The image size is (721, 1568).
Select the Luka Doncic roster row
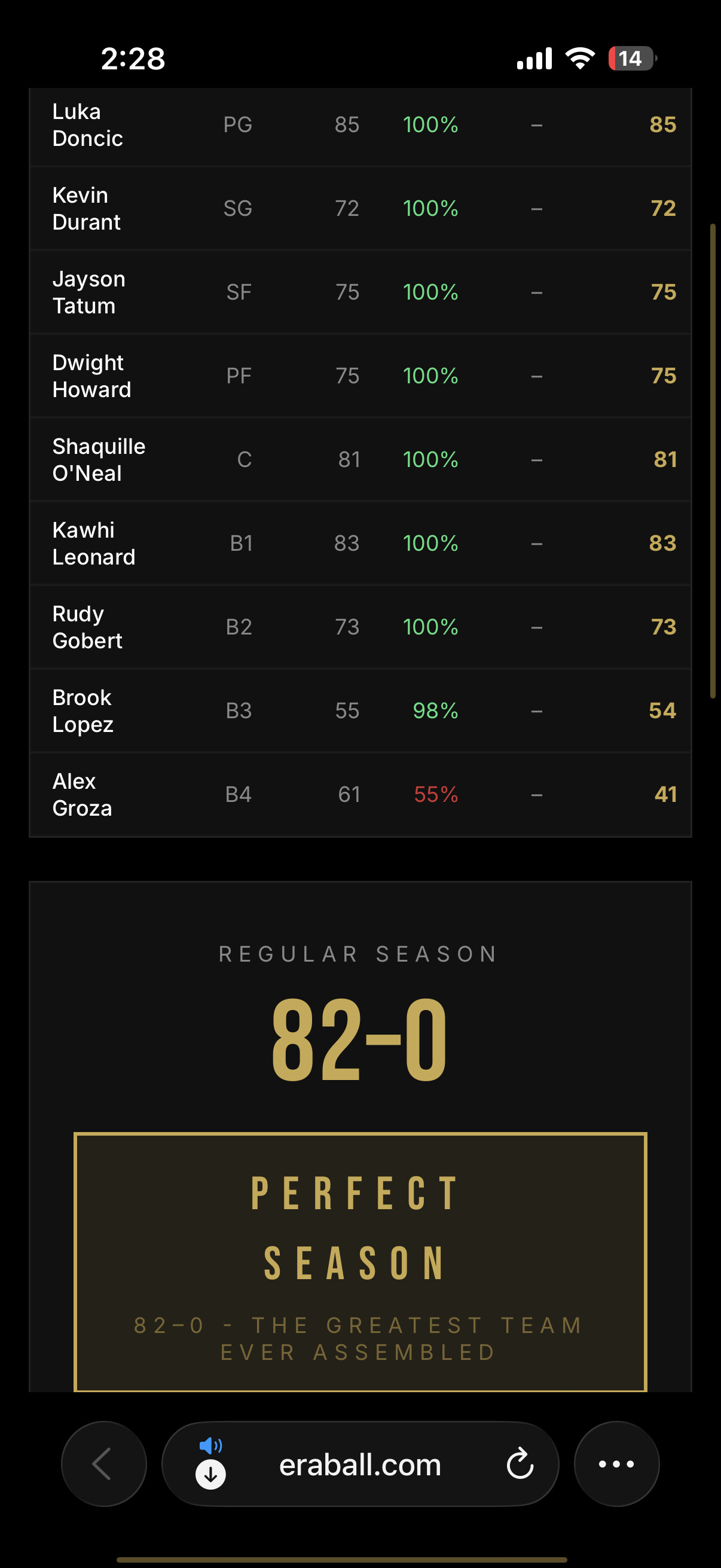[360, 126]
